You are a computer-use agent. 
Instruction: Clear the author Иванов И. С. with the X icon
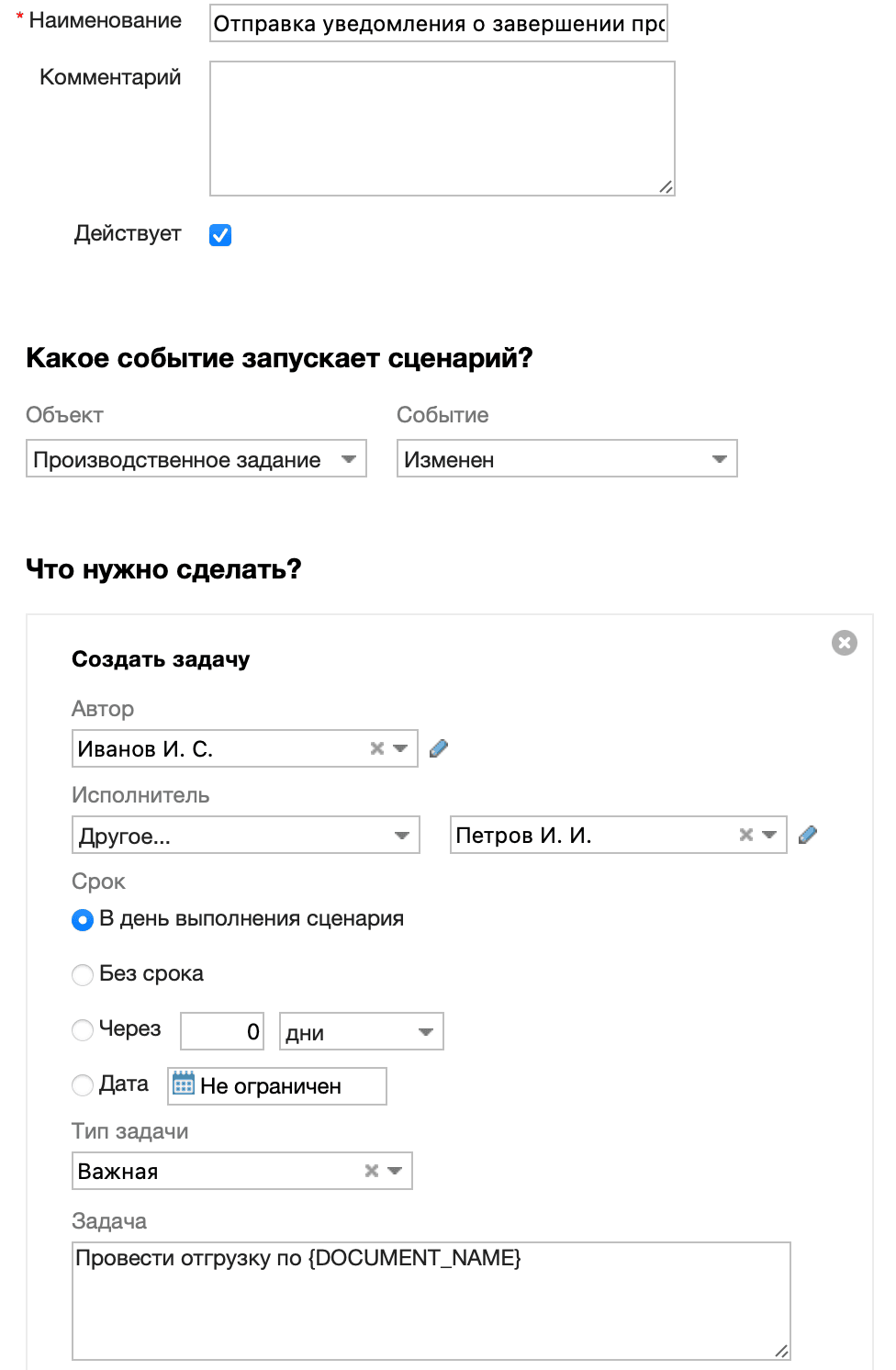coord(375,748)
